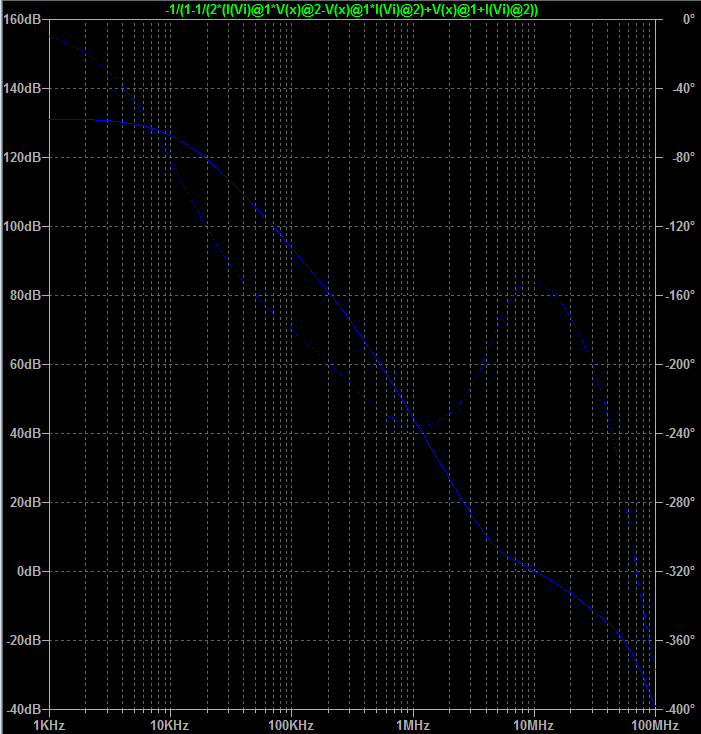Image resolution: width=701 pixels, height=734 pixels.
Task: Click the 1KHz frequency axis label
Action: [x=49, y=726]
